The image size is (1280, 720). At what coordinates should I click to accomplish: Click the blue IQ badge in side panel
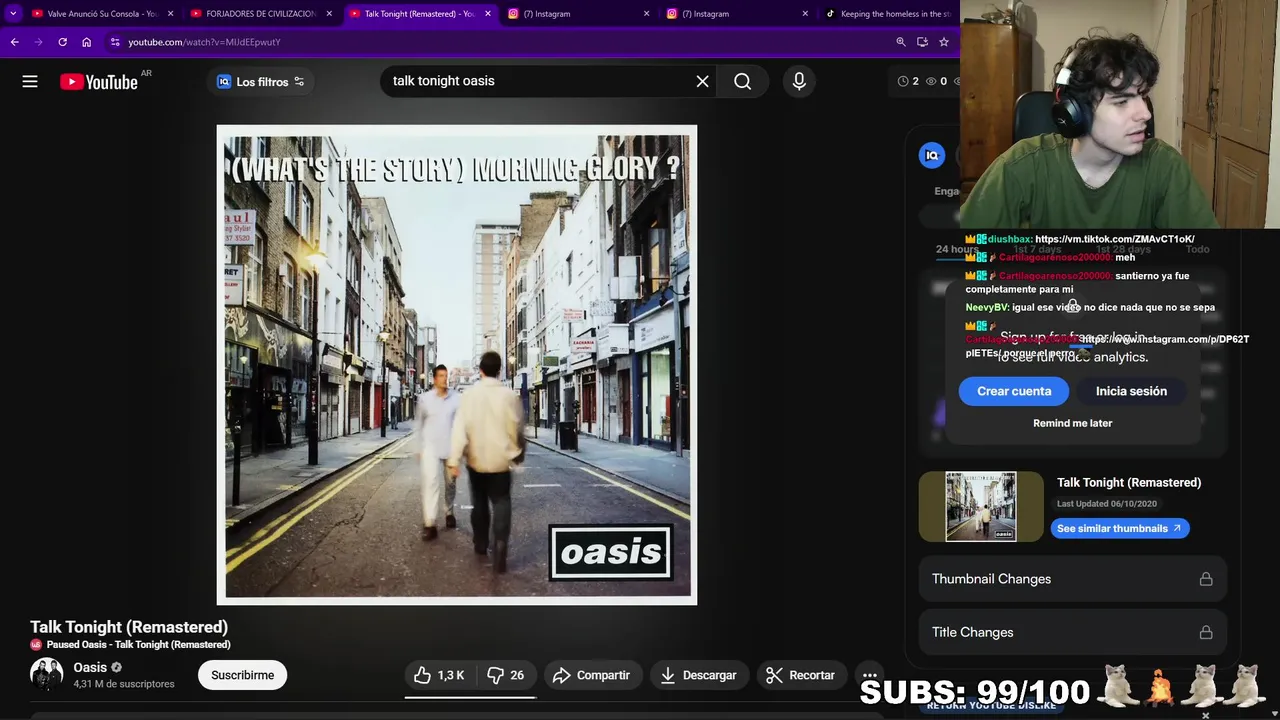932,155
